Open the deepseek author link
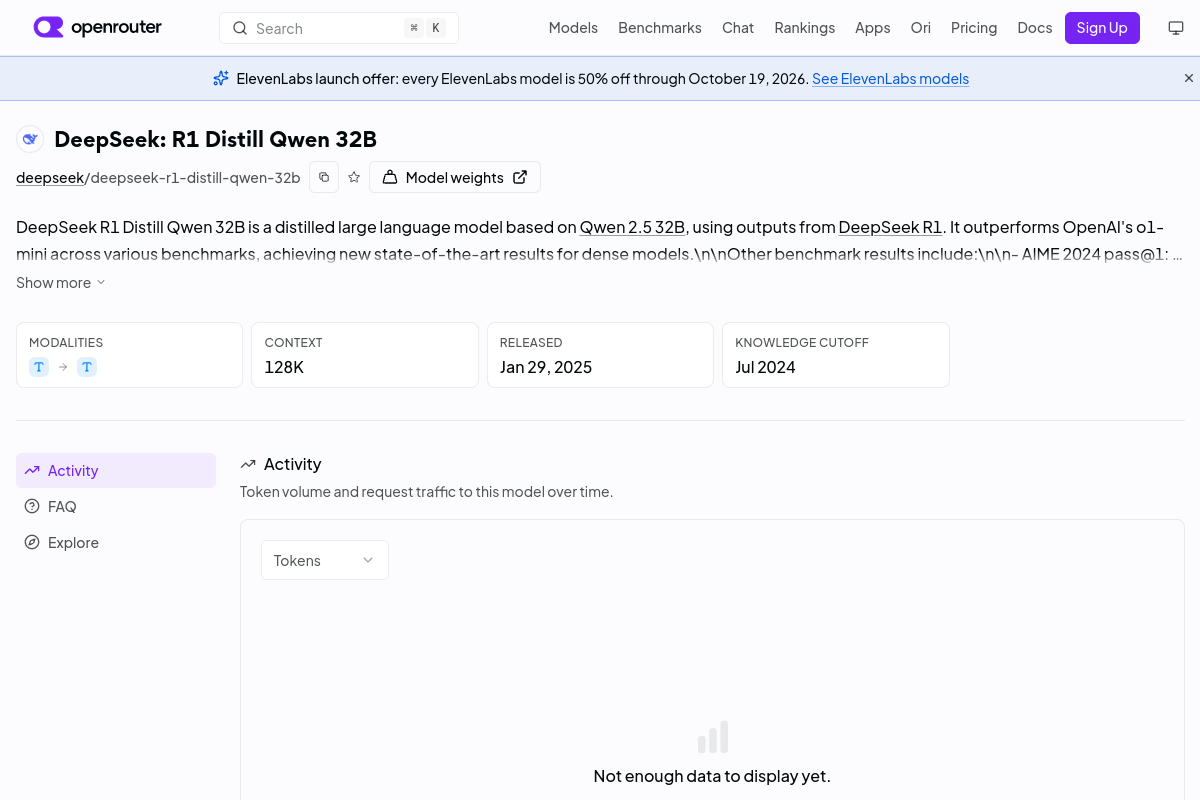 (50, 178)
